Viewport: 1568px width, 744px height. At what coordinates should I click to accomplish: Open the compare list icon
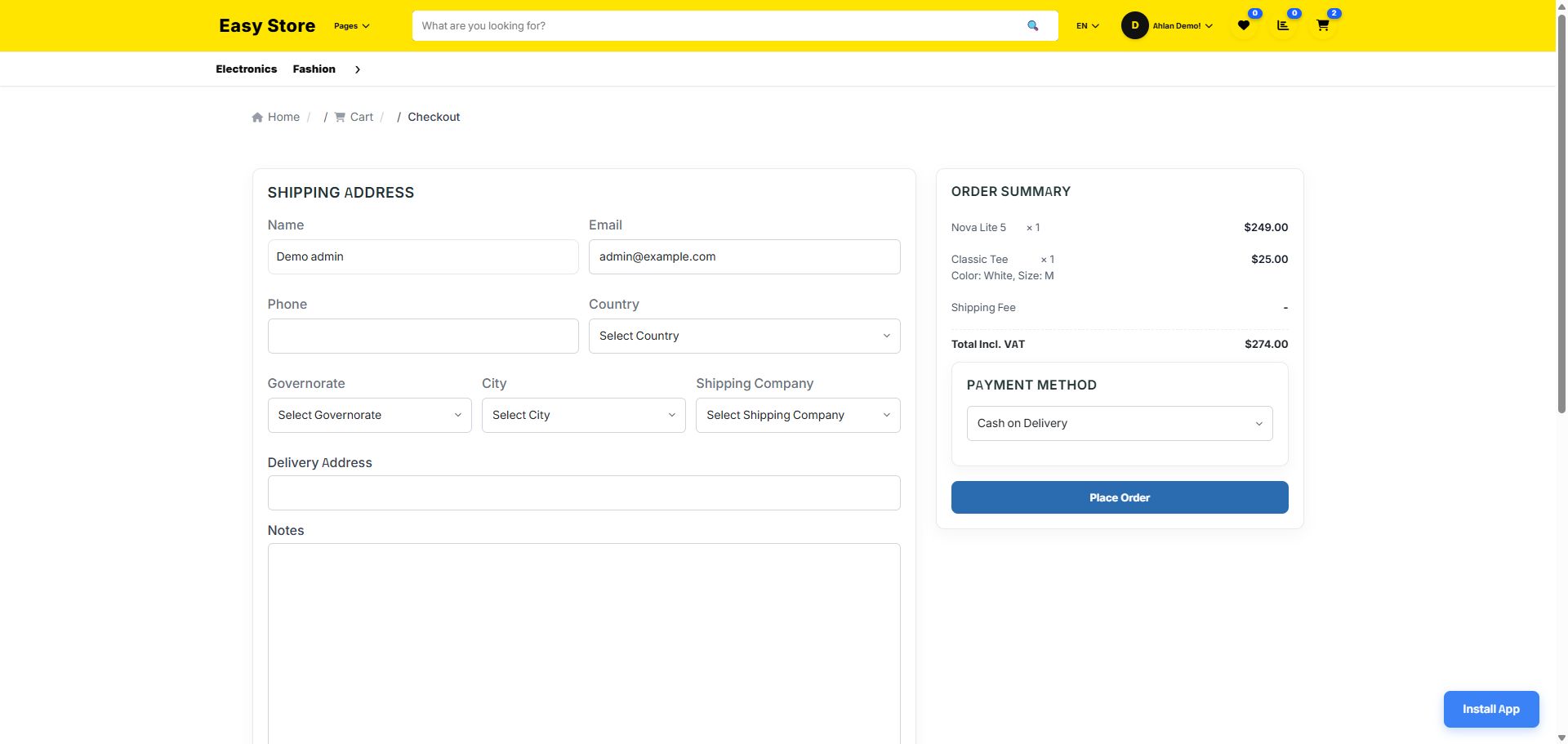tap(1283, 26)
